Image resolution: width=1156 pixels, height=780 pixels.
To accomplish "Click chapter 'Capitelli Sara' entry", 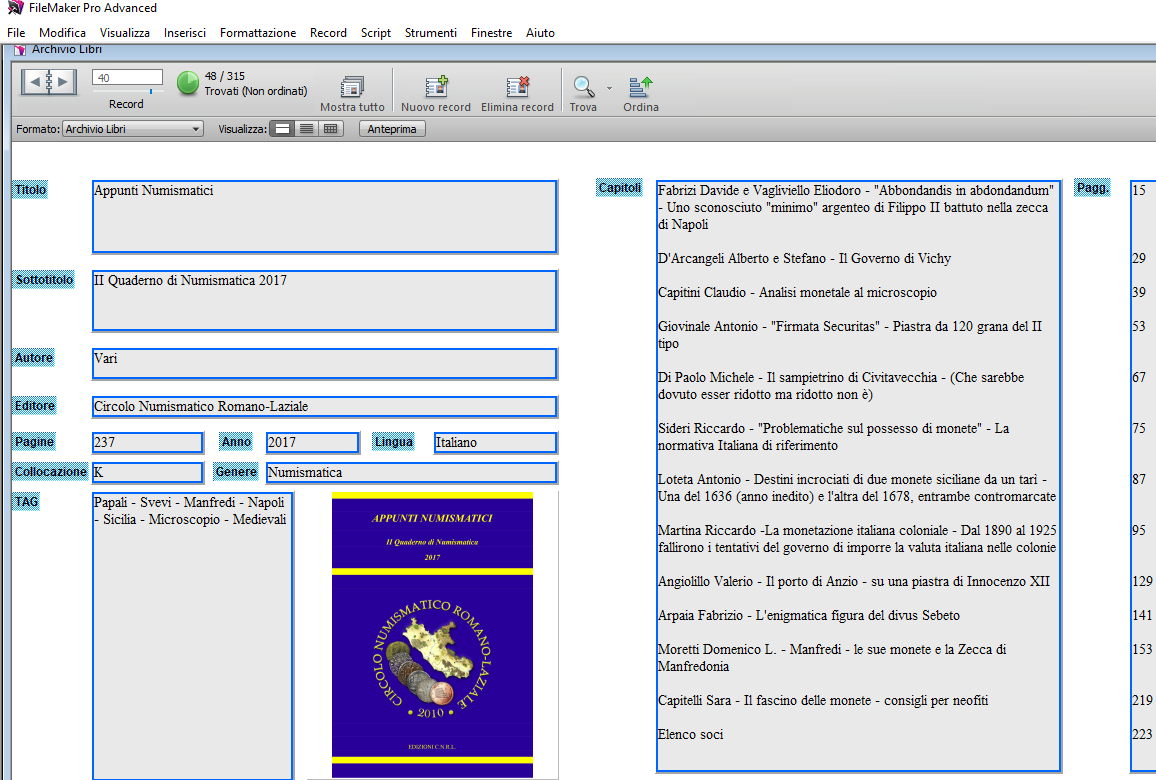I will tap(823, 700).
